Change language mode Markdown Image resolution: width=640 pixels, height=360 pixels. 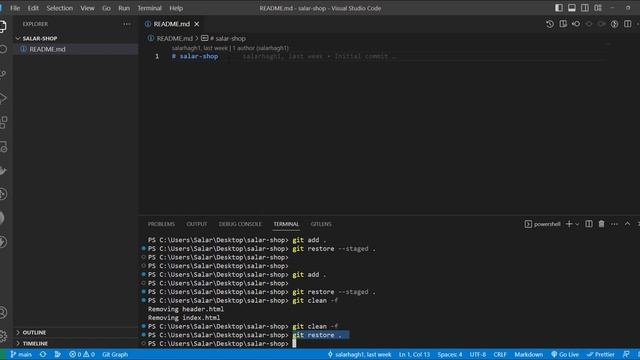[529, 354]
